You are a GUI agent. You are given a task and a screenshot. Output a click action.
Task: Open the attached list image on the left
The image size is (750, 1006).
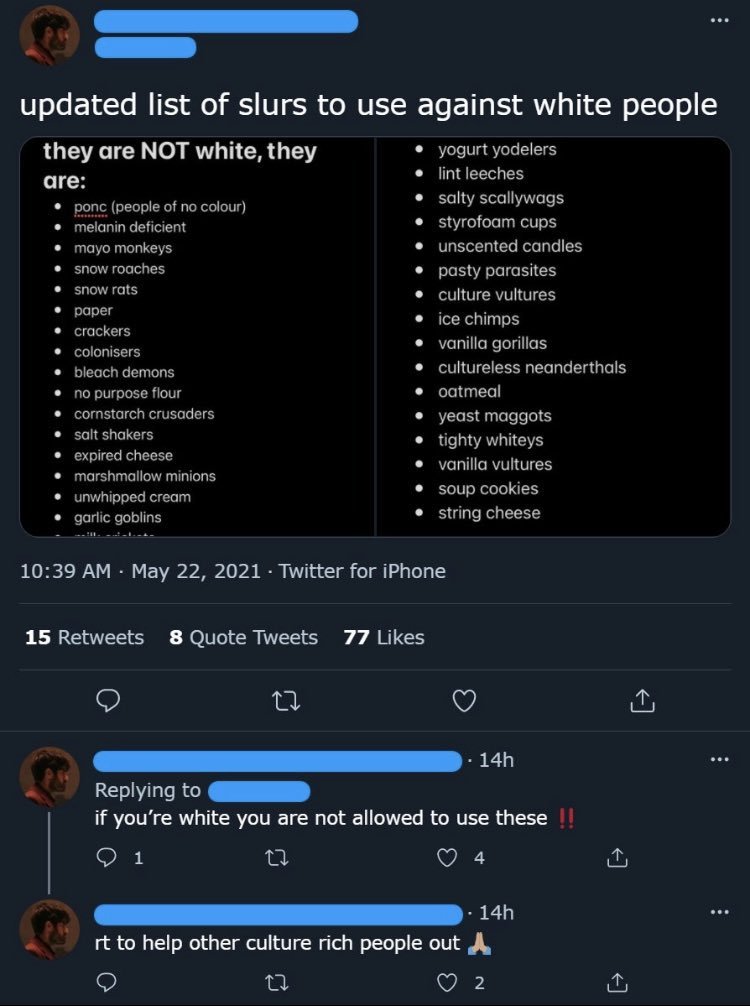tap(198, 337)
